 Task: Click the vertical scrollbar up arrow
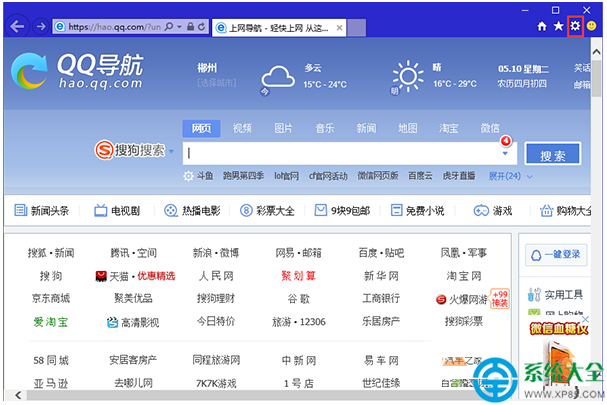596,51
